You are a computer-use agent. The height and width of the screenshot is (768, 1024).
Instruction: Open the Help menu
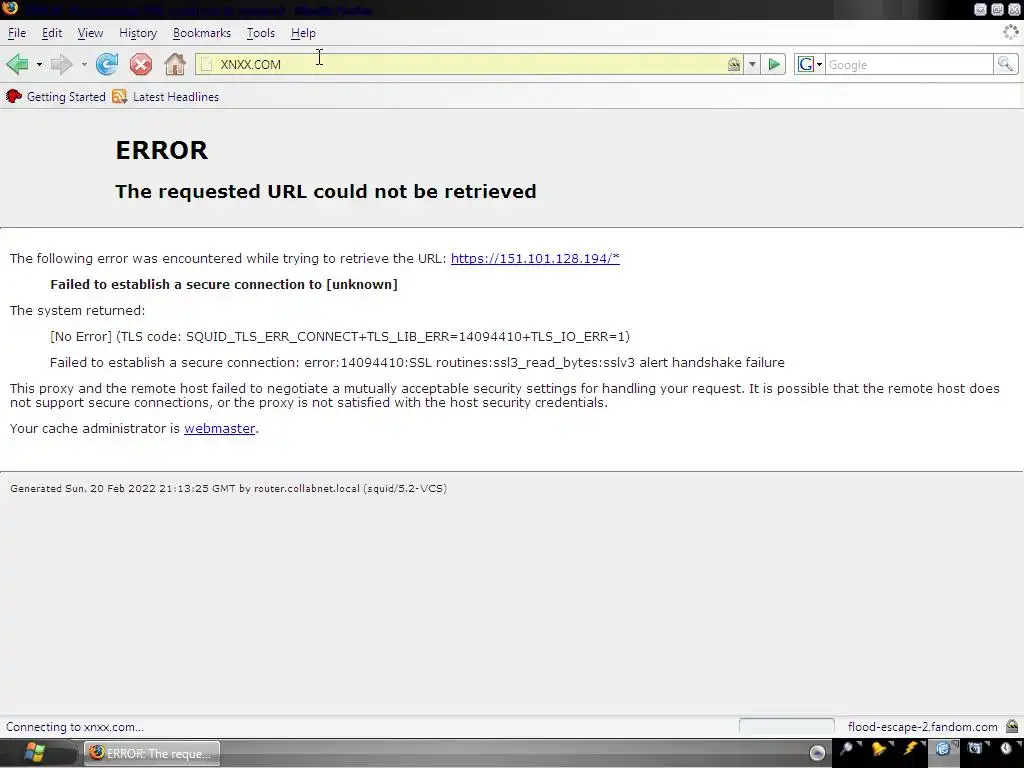coord(303,33)
